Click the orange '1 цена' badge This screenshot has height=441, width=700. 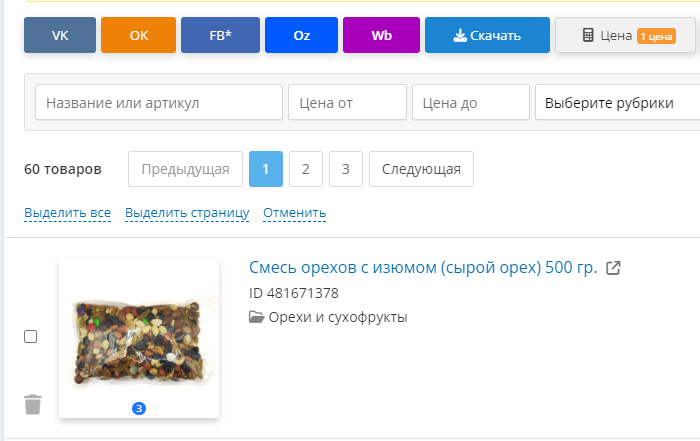[x=656, y=36]
